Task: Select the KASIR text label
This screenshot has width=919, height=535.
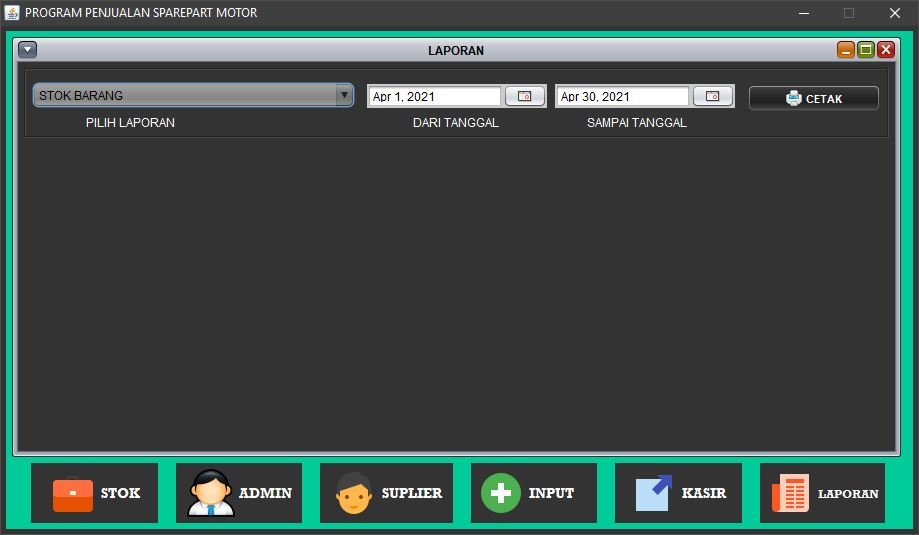Action: (x=704, y=493)
